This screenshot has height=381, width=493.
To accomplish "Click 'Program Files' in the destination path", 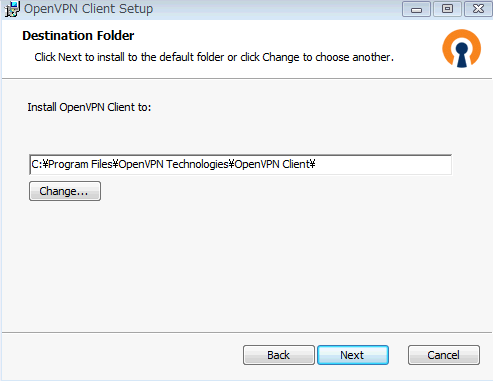I will [80, 164].
